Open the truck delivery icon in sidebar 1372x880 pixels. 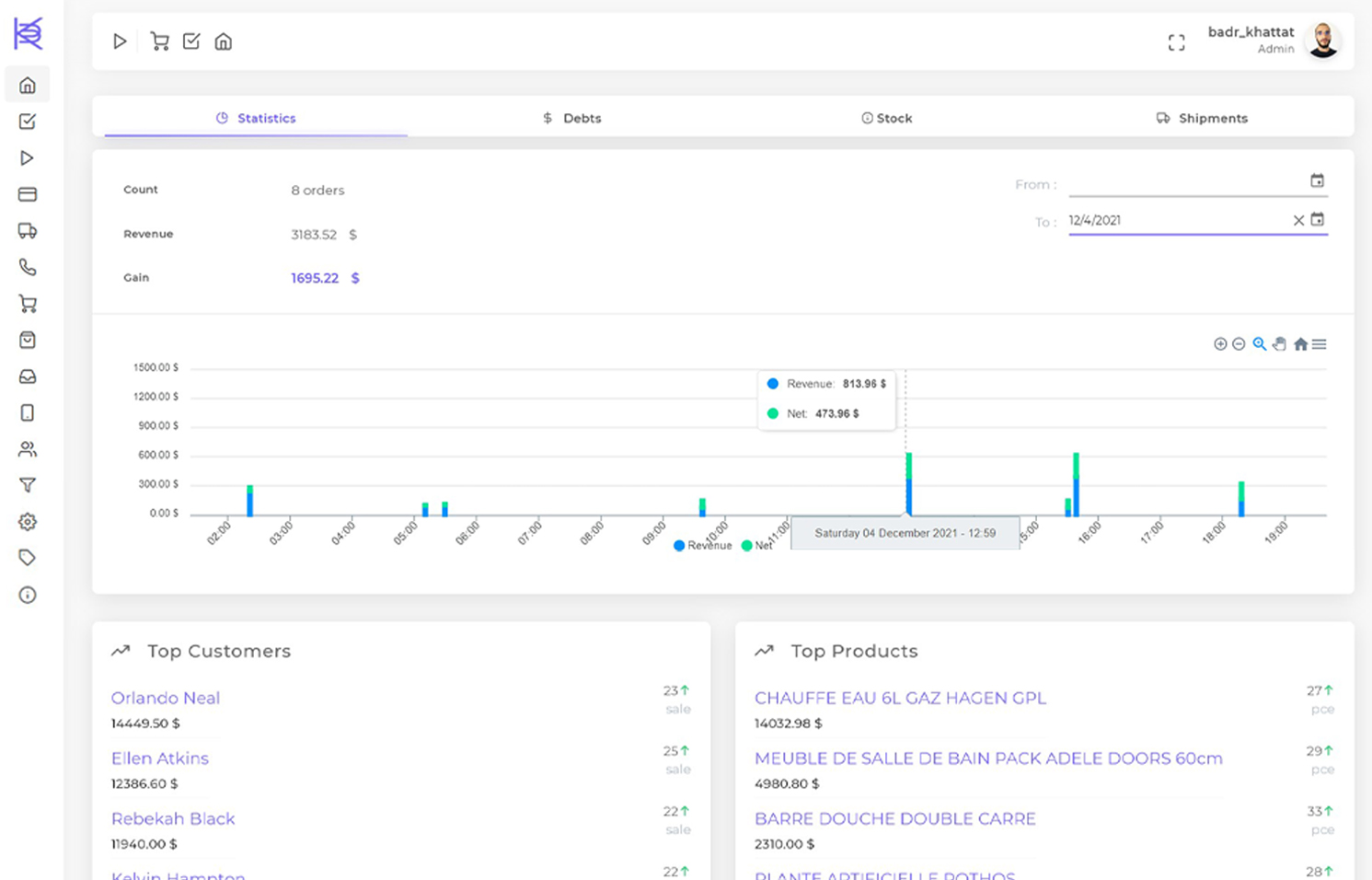[x=28, y=231]
